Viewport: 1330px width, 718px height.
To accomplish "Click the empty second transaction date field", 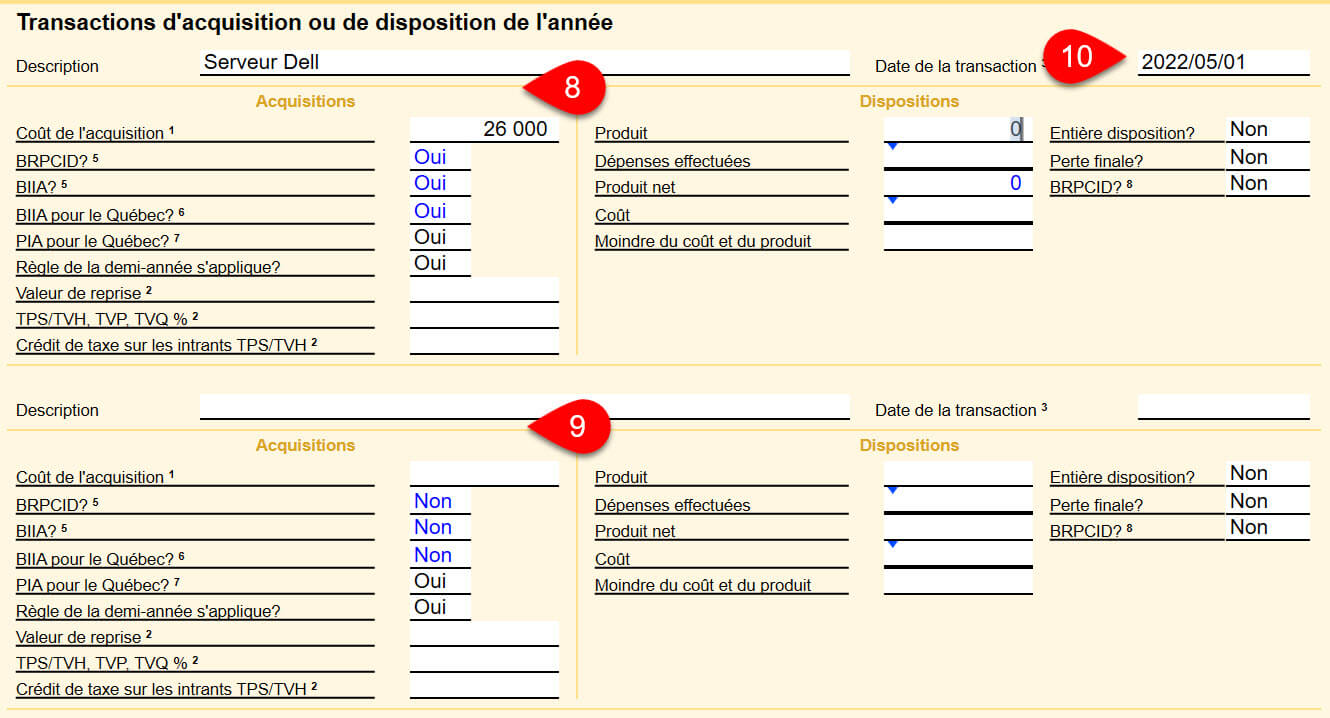I will tap(1223, 407).
